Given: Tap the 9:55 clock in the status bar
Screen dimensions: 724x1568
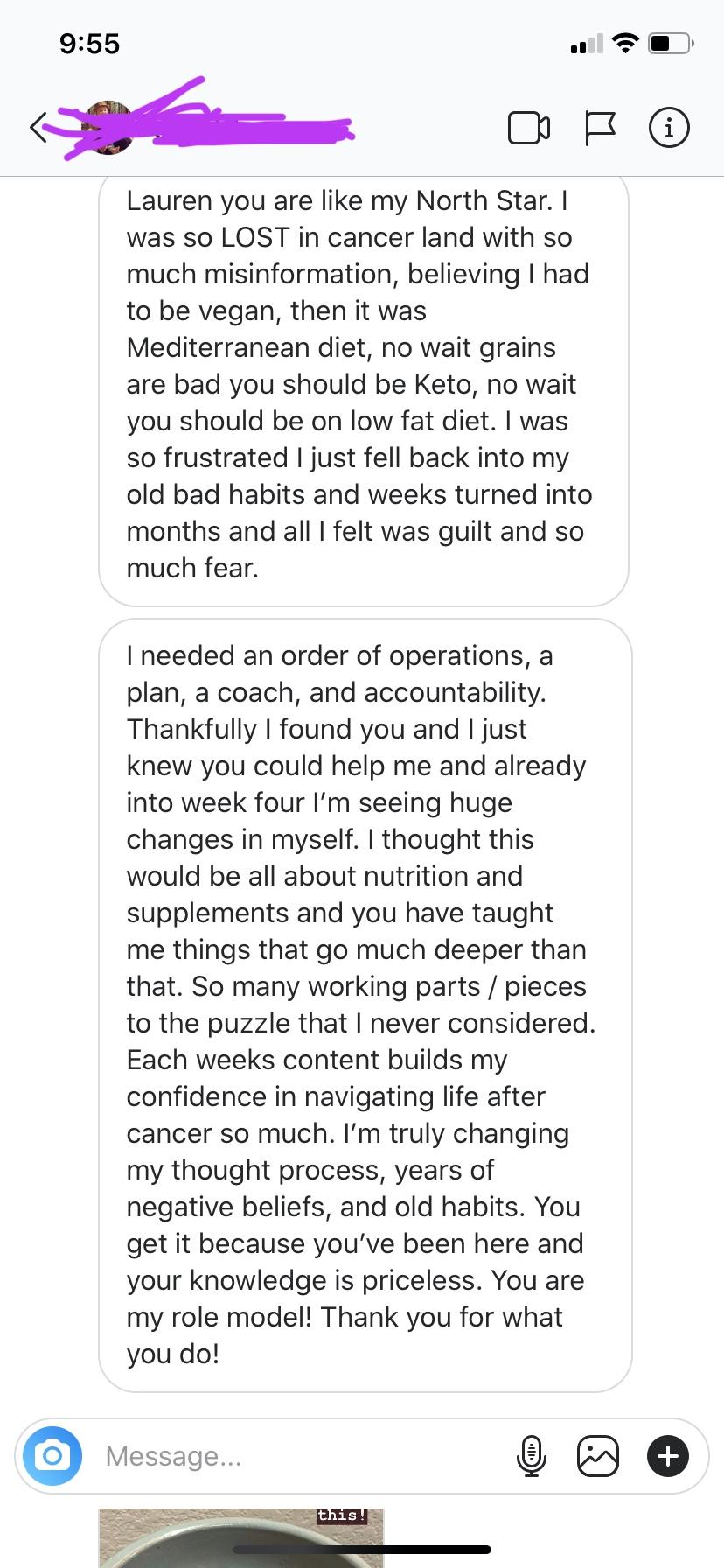Looking at the screenshot, I should (89, 44).
